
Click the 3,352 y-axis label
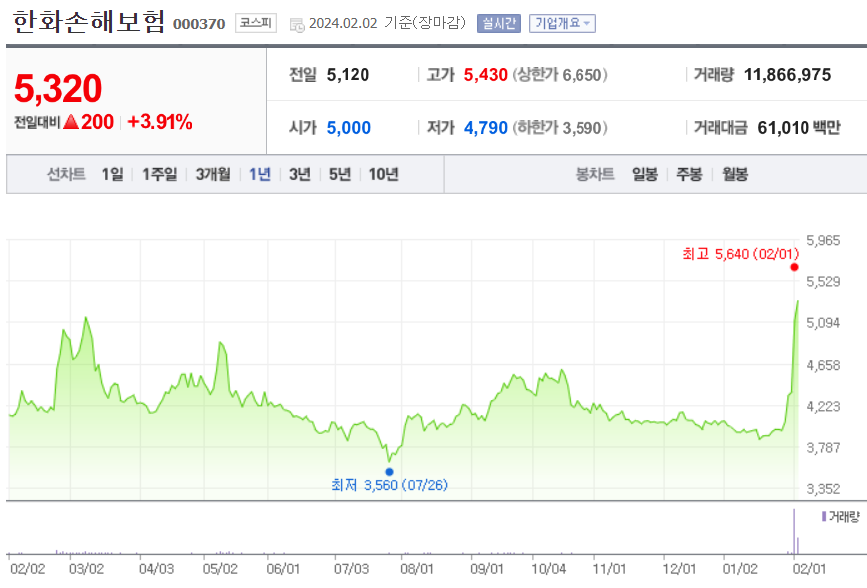coord(823,489)
